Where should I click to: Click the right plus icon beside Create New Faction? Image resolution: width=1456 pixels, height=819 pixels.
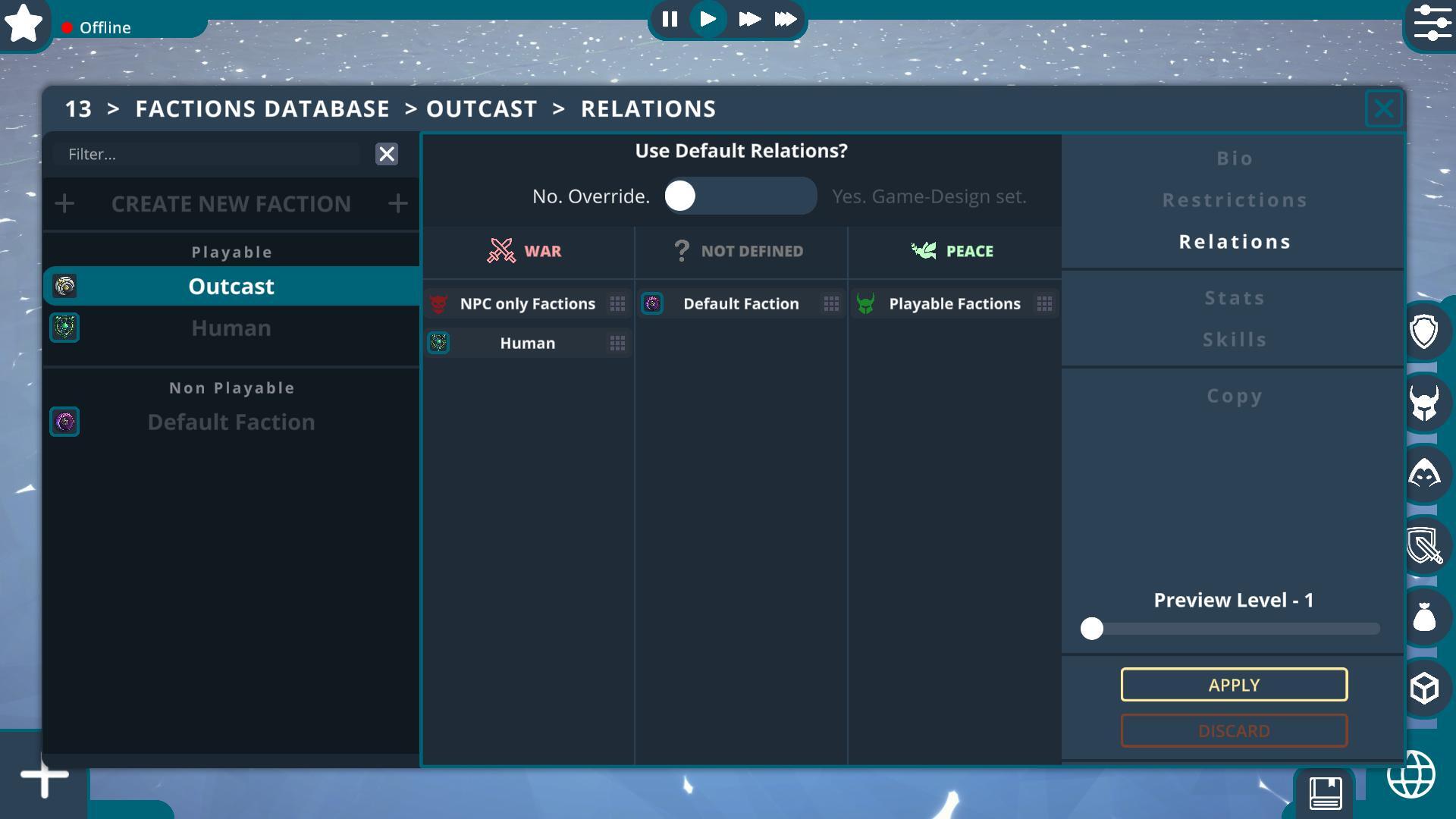(x=397, y=203)
